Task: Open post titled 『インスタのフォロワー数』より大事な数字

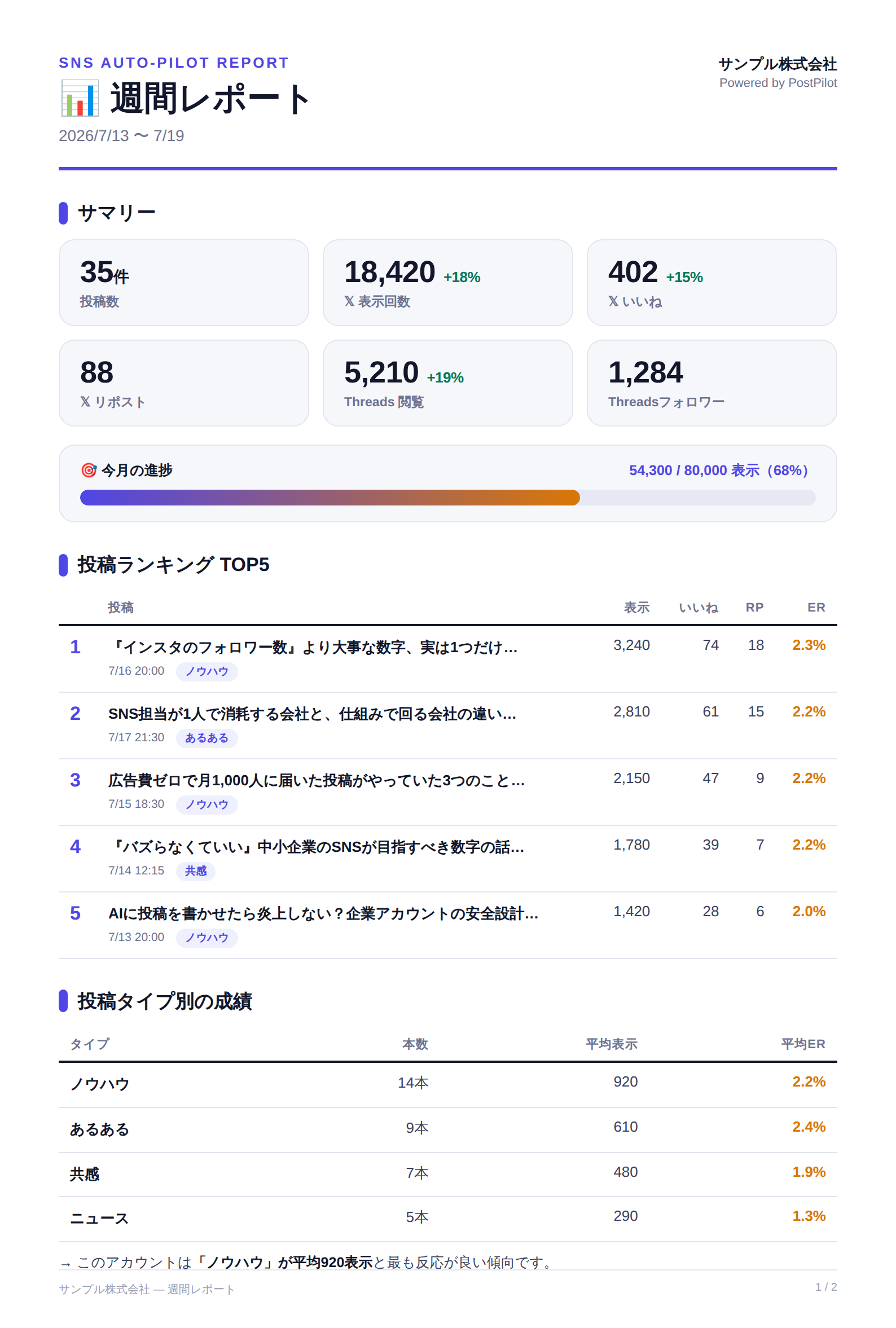Action: pyautogui.click(x=313, y=647)
